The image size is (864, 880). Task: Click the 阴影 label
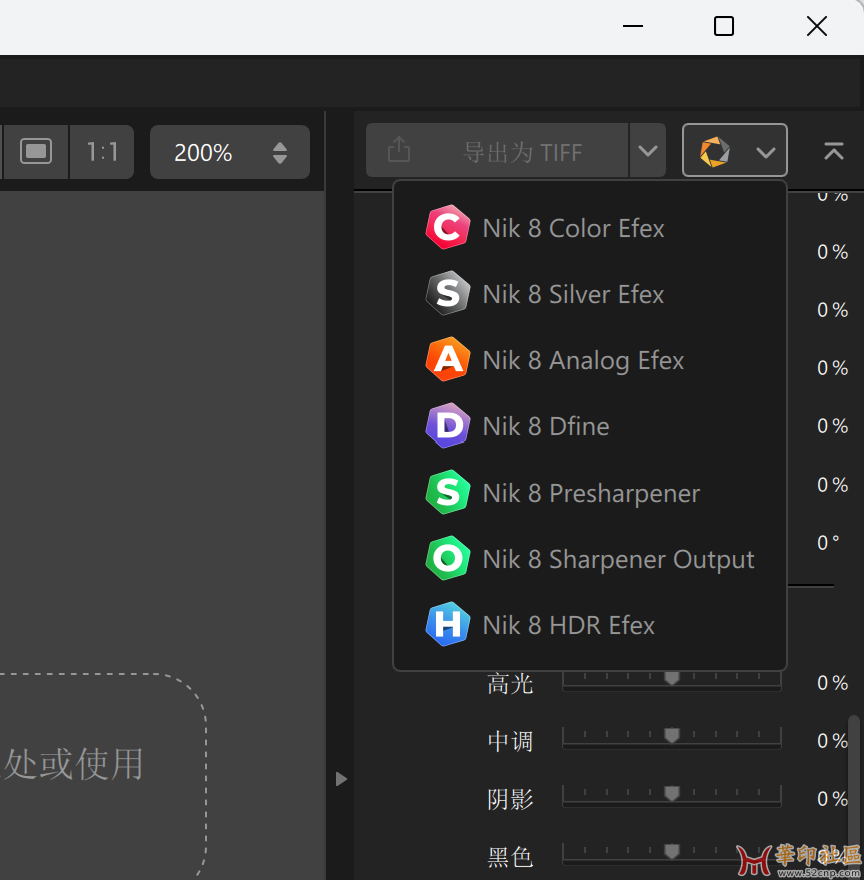(x=510, y=799)
